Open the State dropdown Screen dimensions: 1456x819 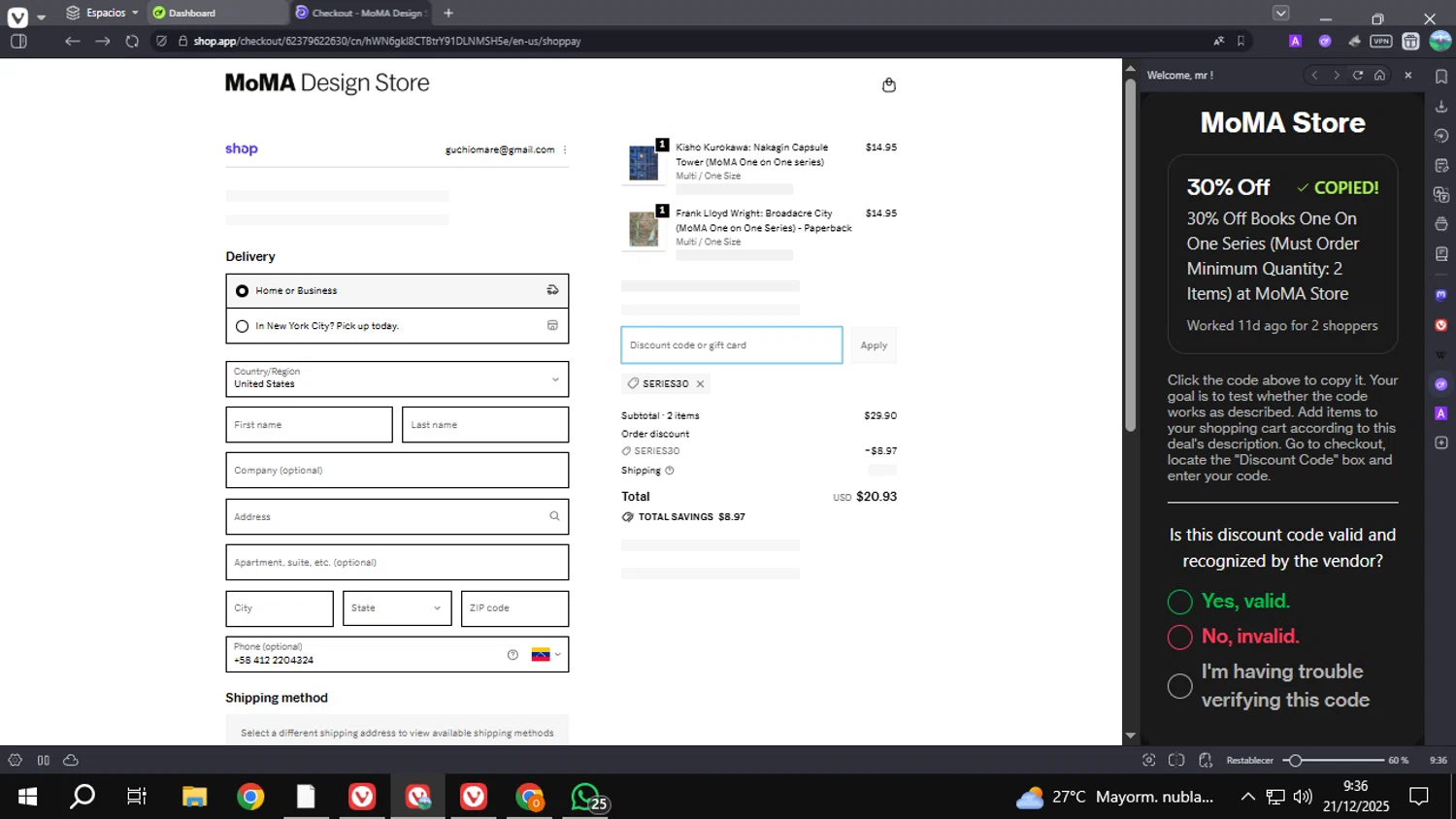[x=397, y=608]
